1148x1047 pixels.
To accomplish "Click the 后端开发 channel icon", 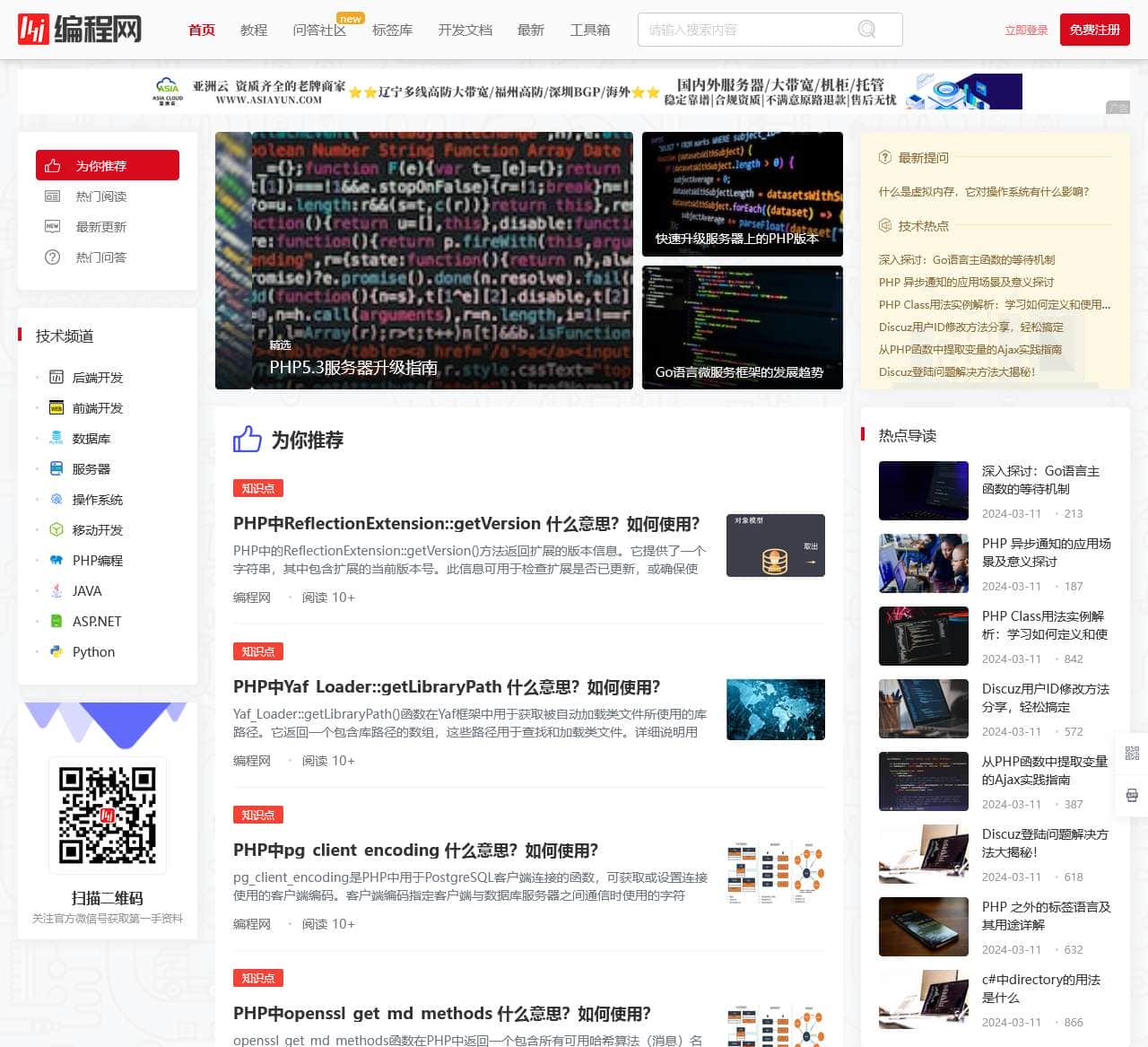I will (x=57, y=378).
